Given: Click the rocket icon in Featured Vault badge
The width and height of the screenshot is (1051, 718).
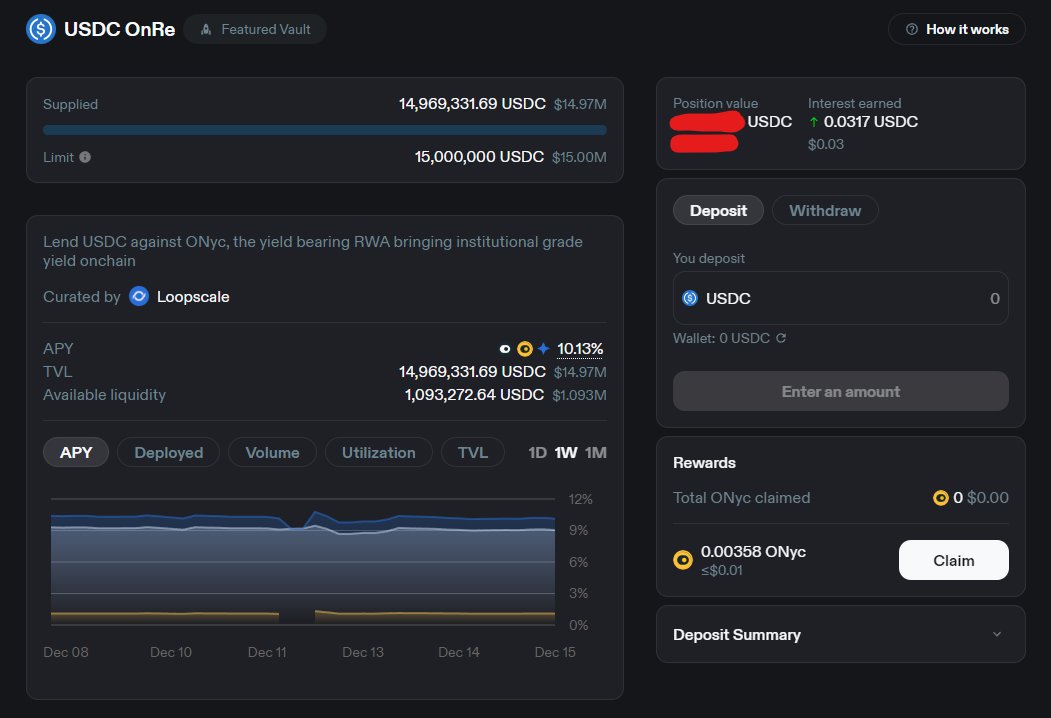Looking at the screenshot, I should pyautogui.click(x=206, y=29).
